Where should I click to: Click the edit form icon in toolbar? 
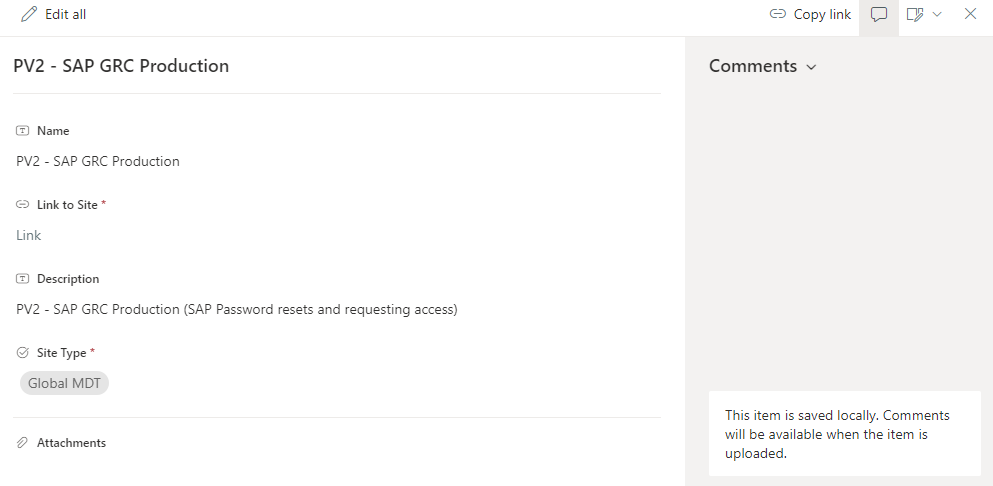[914, 14]
